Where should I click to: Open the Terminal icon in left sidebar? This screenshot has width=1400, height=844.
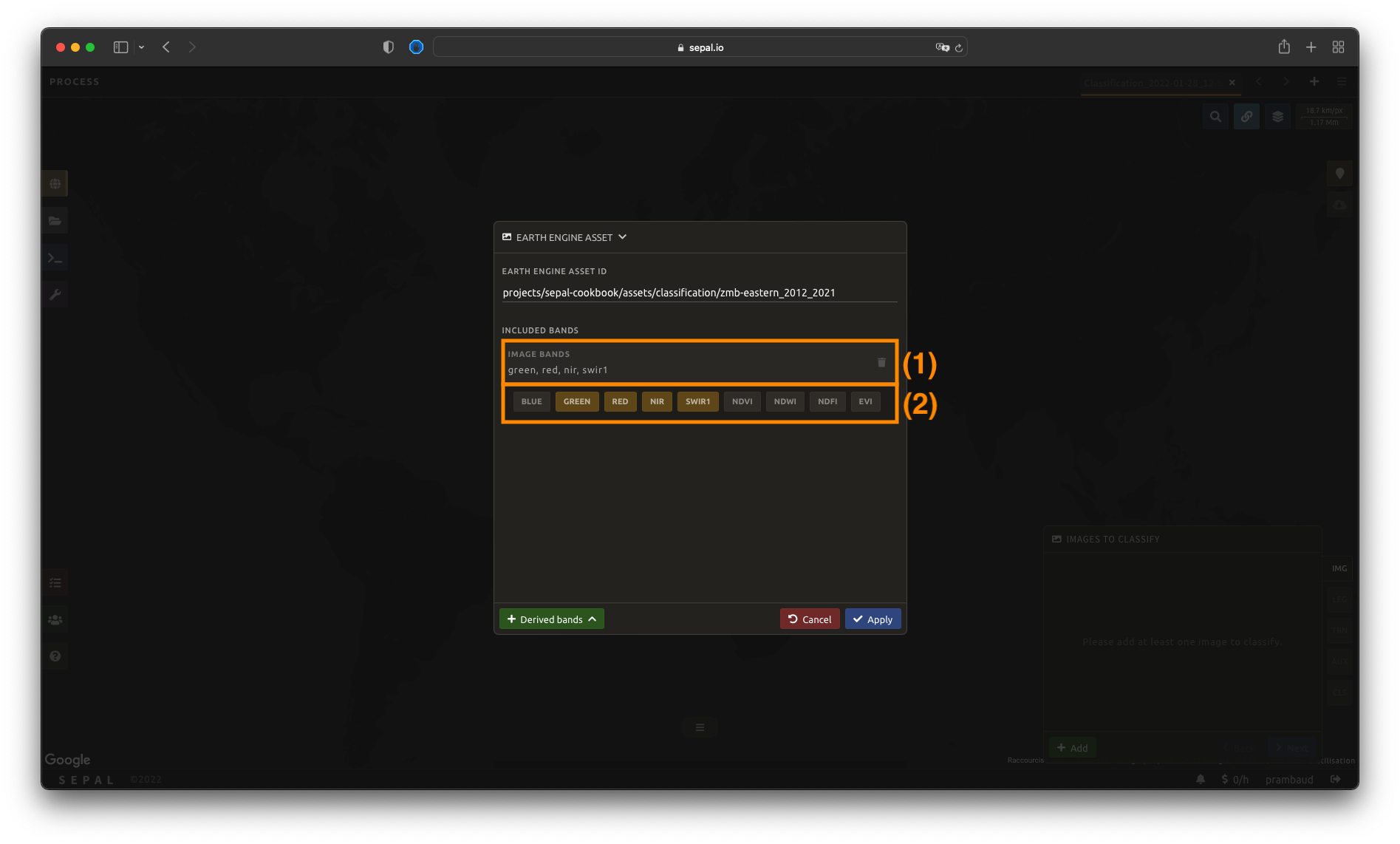coord(55,258)
